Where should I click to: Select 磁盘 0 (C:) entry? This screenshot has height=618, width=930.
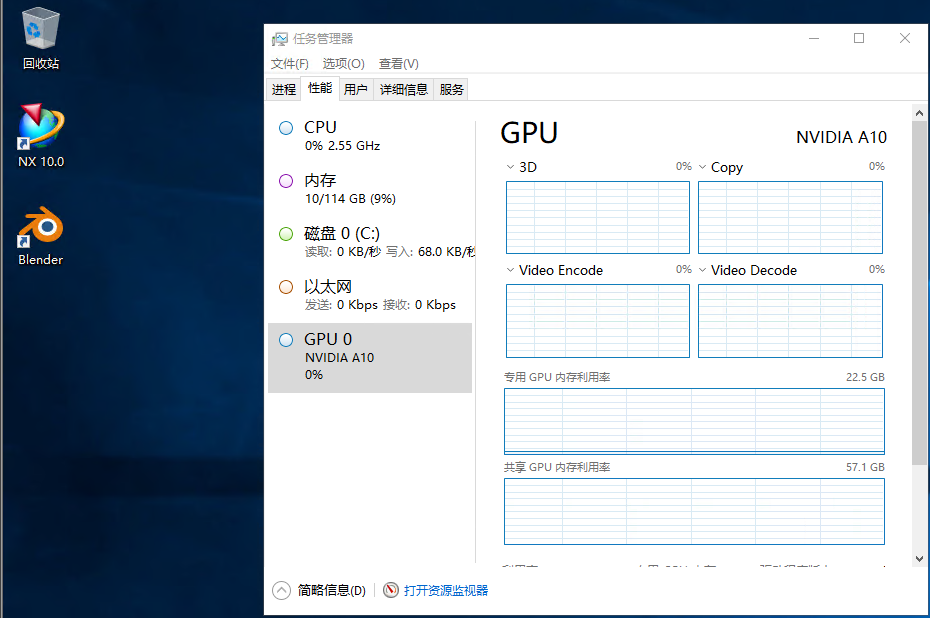coord(370,243)
